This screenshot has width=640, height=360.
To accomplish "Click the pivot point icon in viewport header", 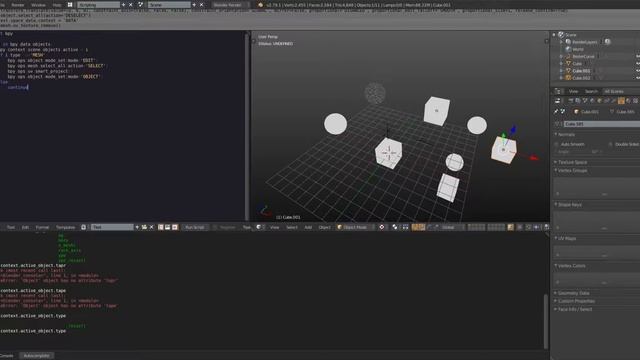I will (395, 227).
